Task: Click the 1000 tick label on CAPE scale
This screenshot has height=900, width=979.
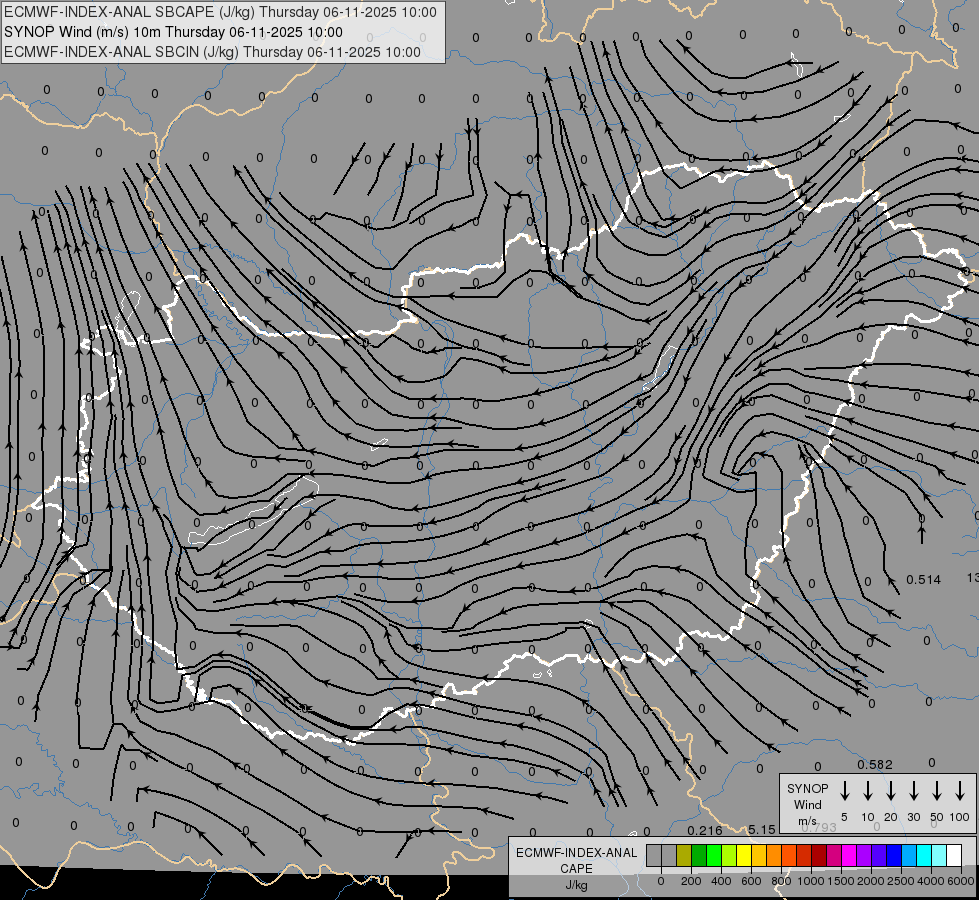Action: coord(811,881)
